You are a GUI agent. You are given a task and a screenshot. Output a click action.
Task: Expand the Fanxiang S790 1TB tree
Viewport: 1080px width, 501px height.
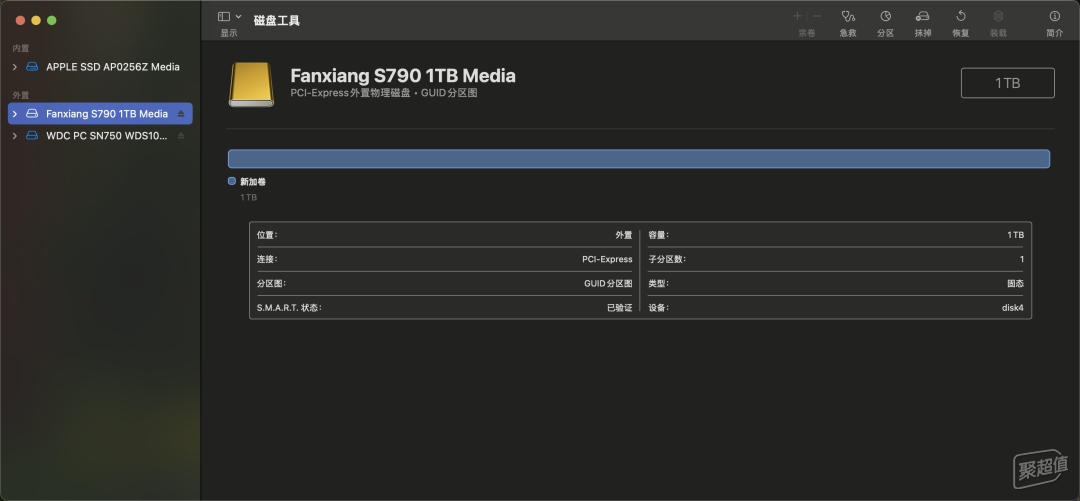[x=15, y=114]
